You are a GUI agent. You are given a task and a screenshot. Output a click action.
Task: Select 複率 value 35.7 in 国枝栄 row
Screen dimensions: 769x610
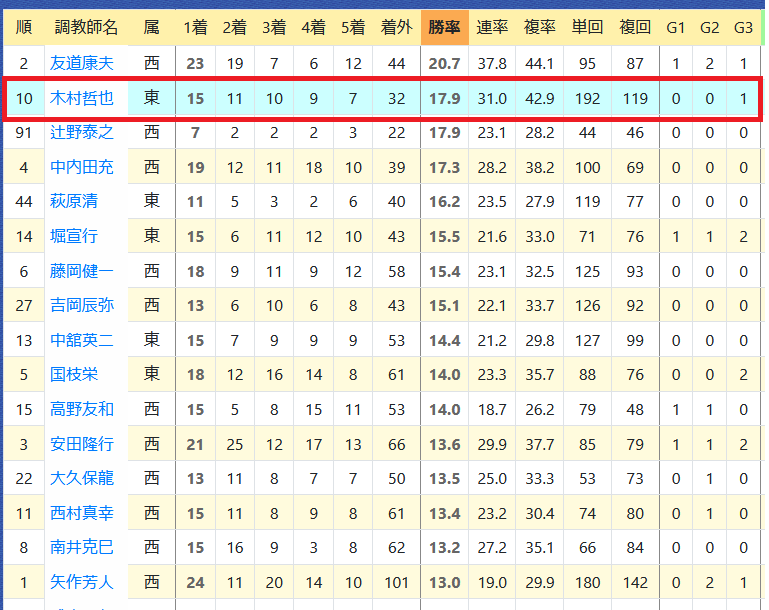coord(539,375)
